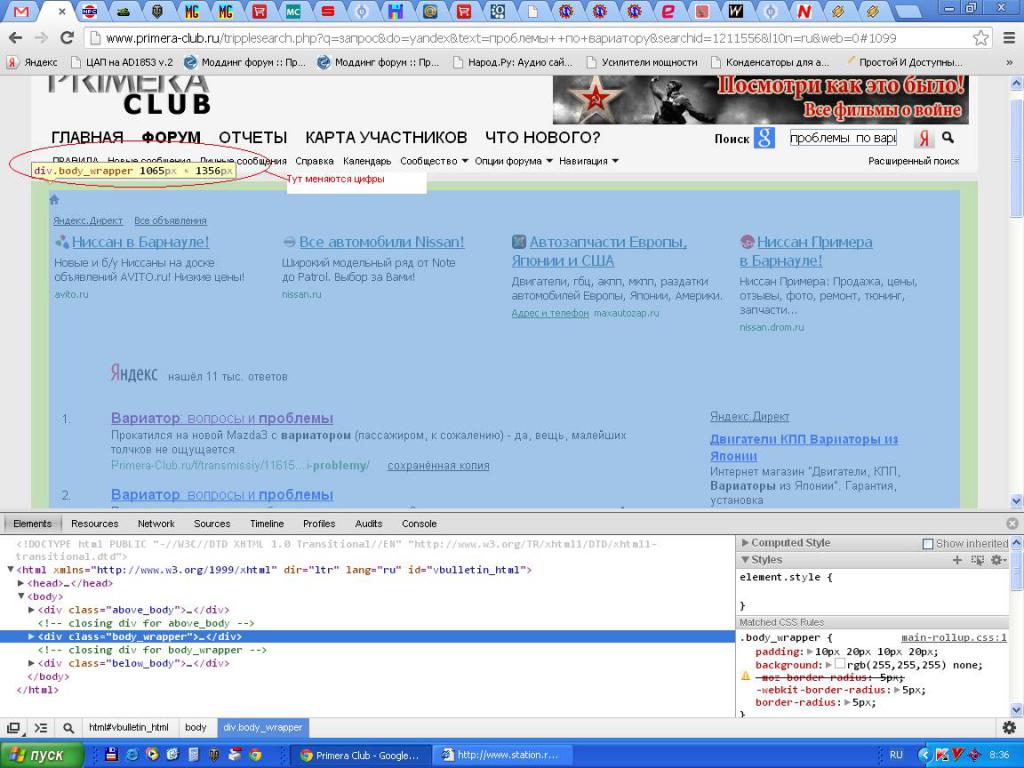The width and height of the screenshot is (1024, 768).
Task: Search with the Google icon button
Action: coord(764,138)
